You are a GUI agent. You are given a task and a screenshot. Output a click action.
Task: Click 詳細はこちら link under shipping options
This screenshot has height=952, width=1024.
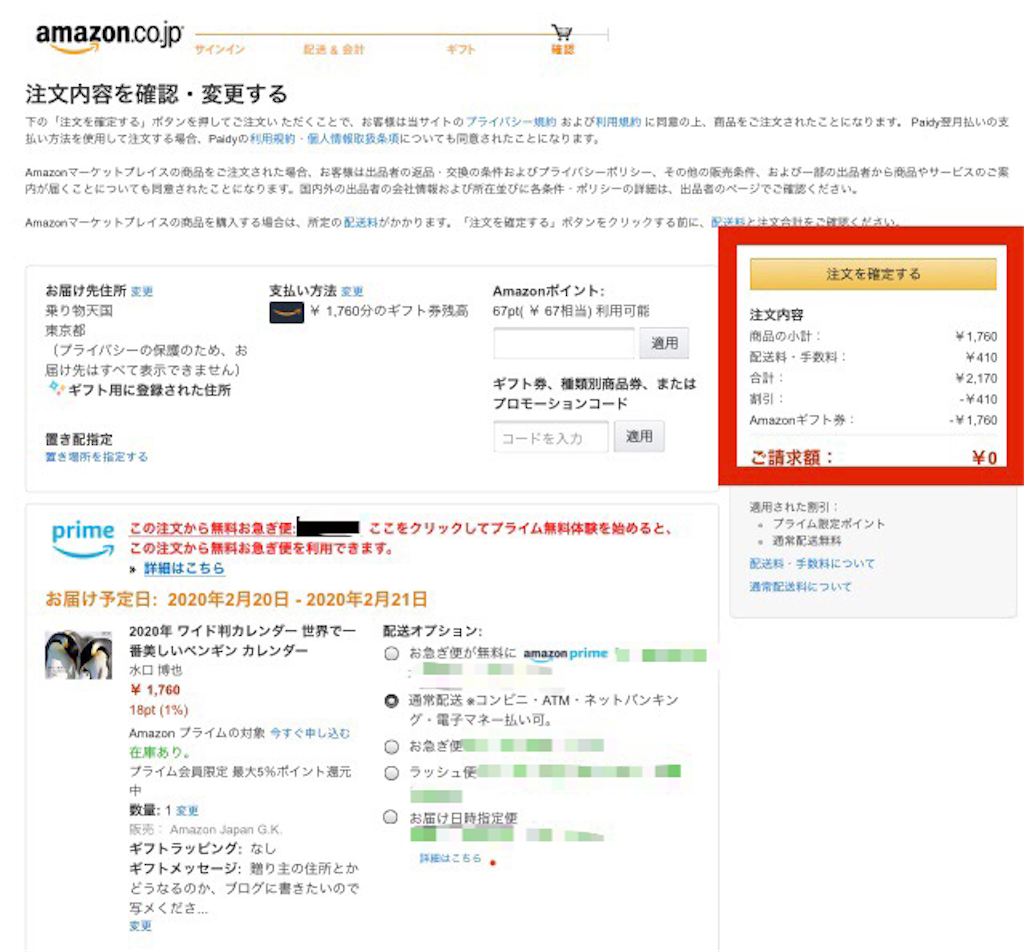click(450, 858)
